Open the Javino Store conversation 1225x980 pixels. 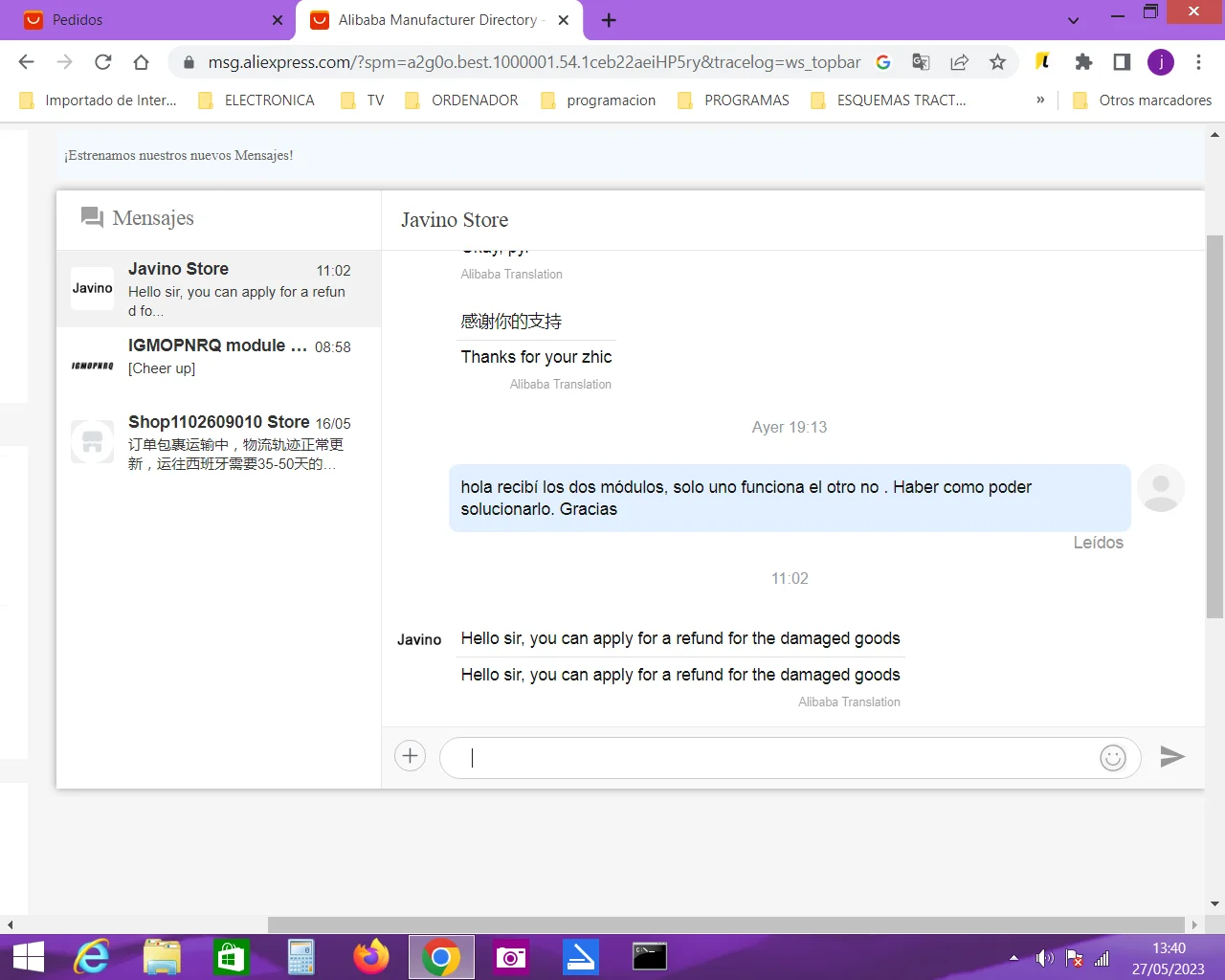pos(219,289)
